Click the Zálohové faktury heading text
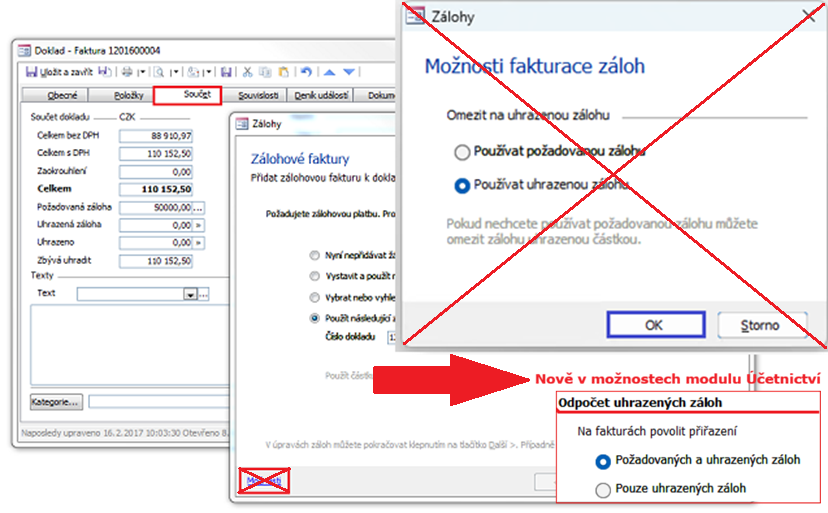The width and height of the screenshot is (828, 513). [x=300, y=159]
